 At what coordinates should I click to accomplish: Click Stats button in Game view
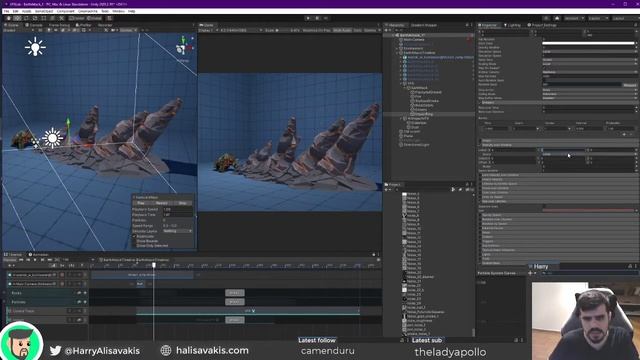coord(358,30)
